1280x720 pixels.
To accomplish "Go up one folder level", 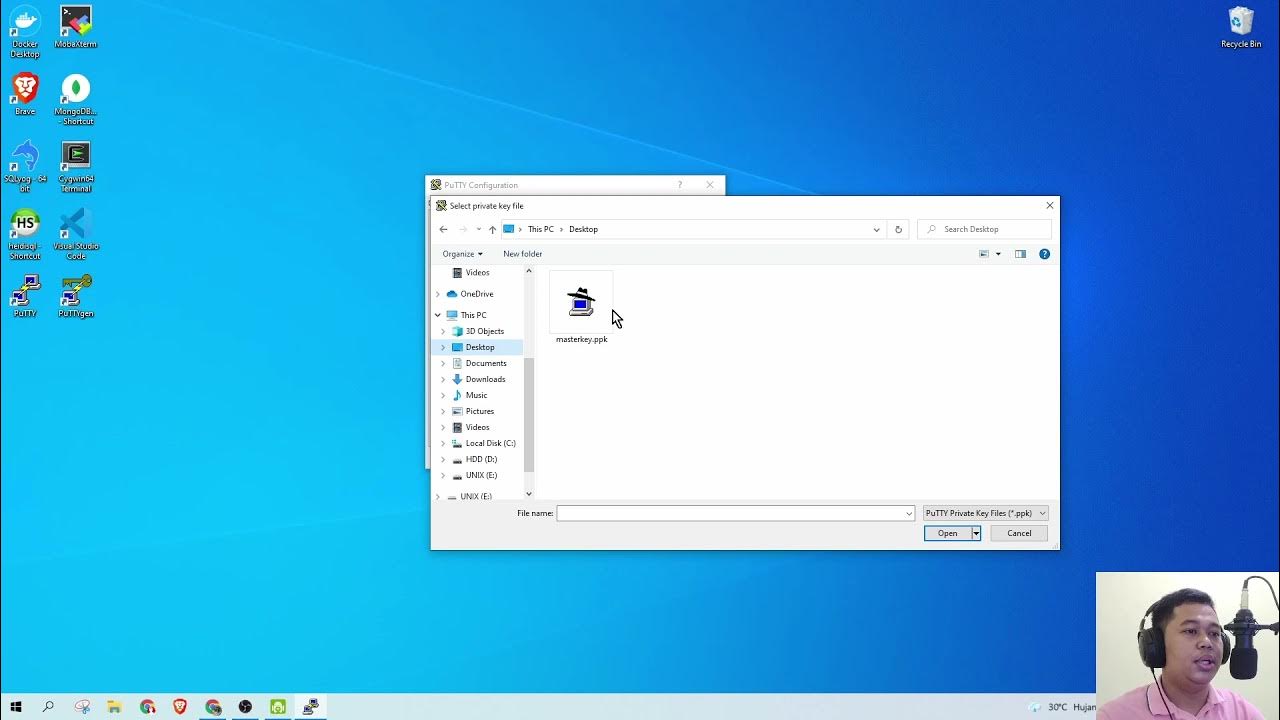I will click(x=492, y=229).
